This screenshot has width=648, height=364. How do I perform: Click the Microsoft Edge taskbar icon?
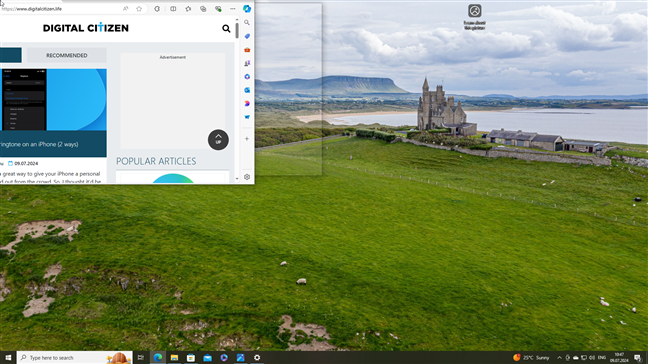158,357
